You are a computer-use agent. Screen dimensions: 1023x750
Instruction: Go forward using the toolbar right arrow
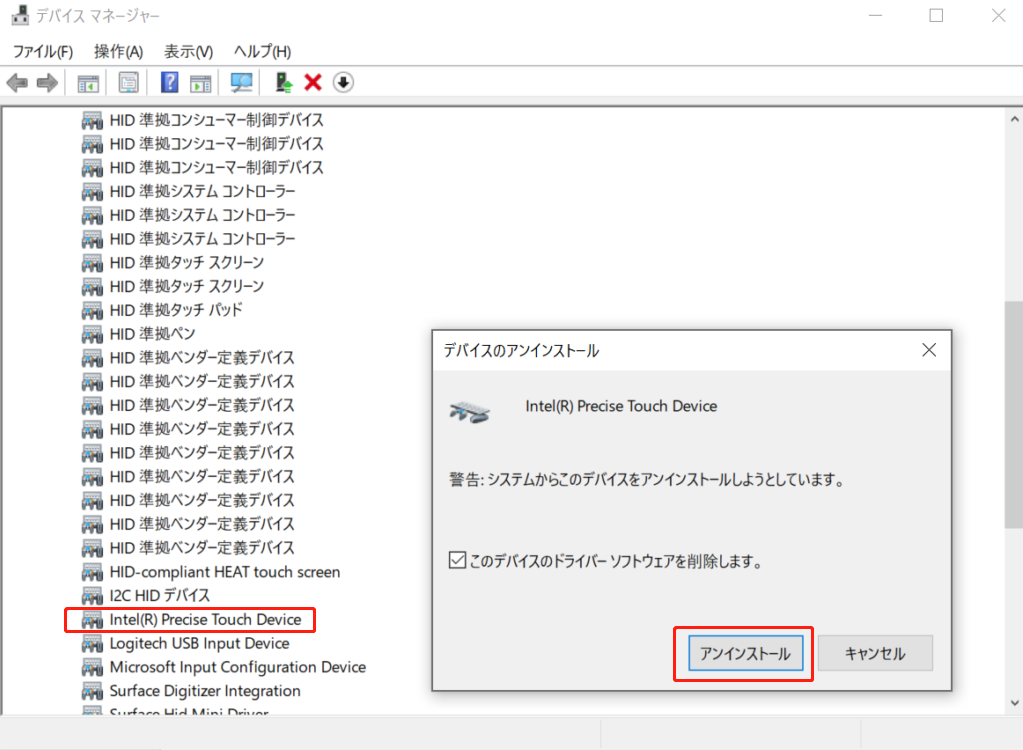tap(47, 83)
